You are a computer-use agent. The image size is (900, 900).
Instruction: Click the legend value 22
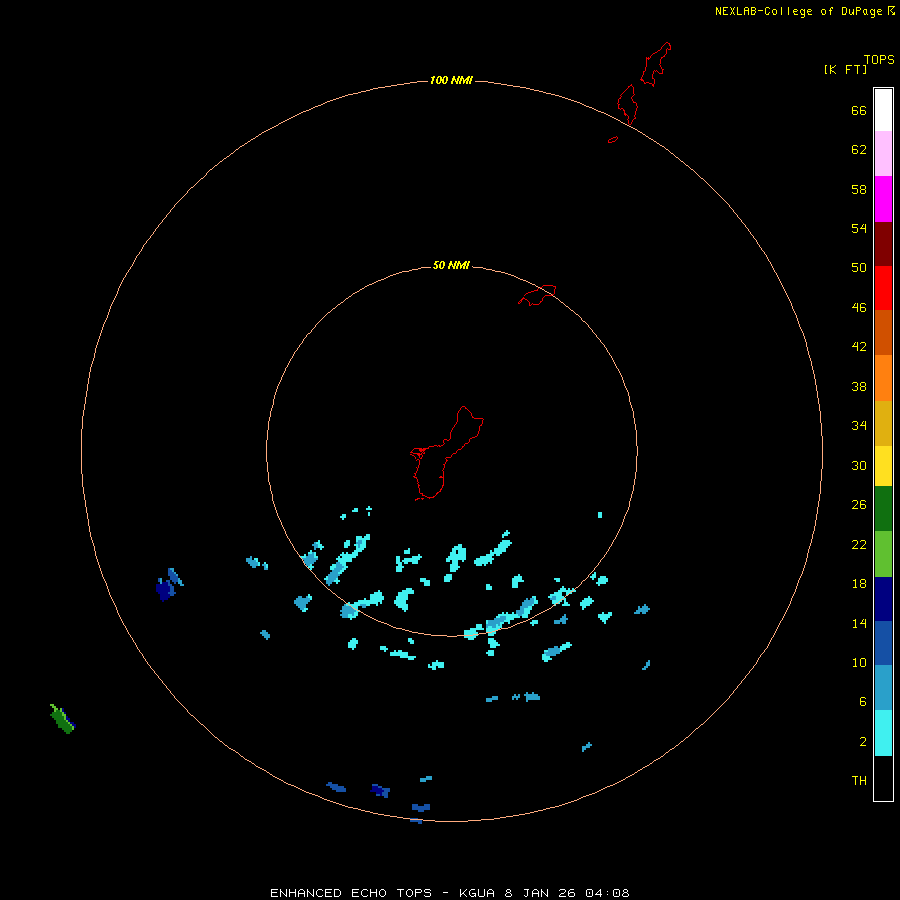pos(859,545)
